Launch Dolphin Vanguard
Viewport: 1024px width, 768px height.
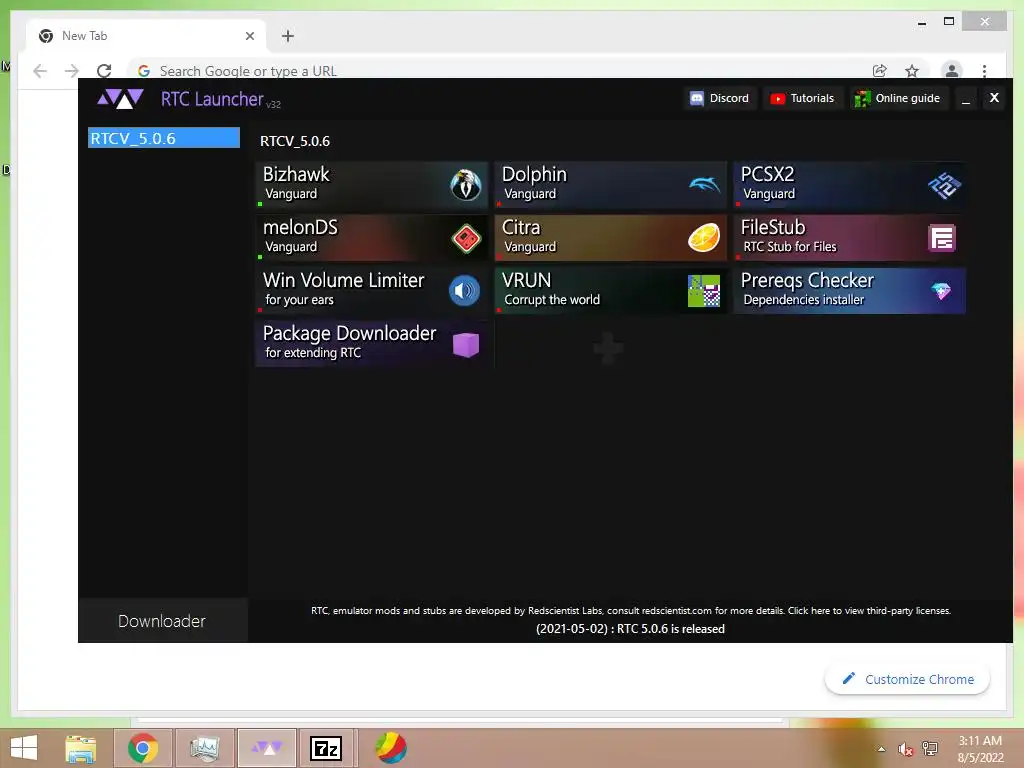tap(611, 184)
